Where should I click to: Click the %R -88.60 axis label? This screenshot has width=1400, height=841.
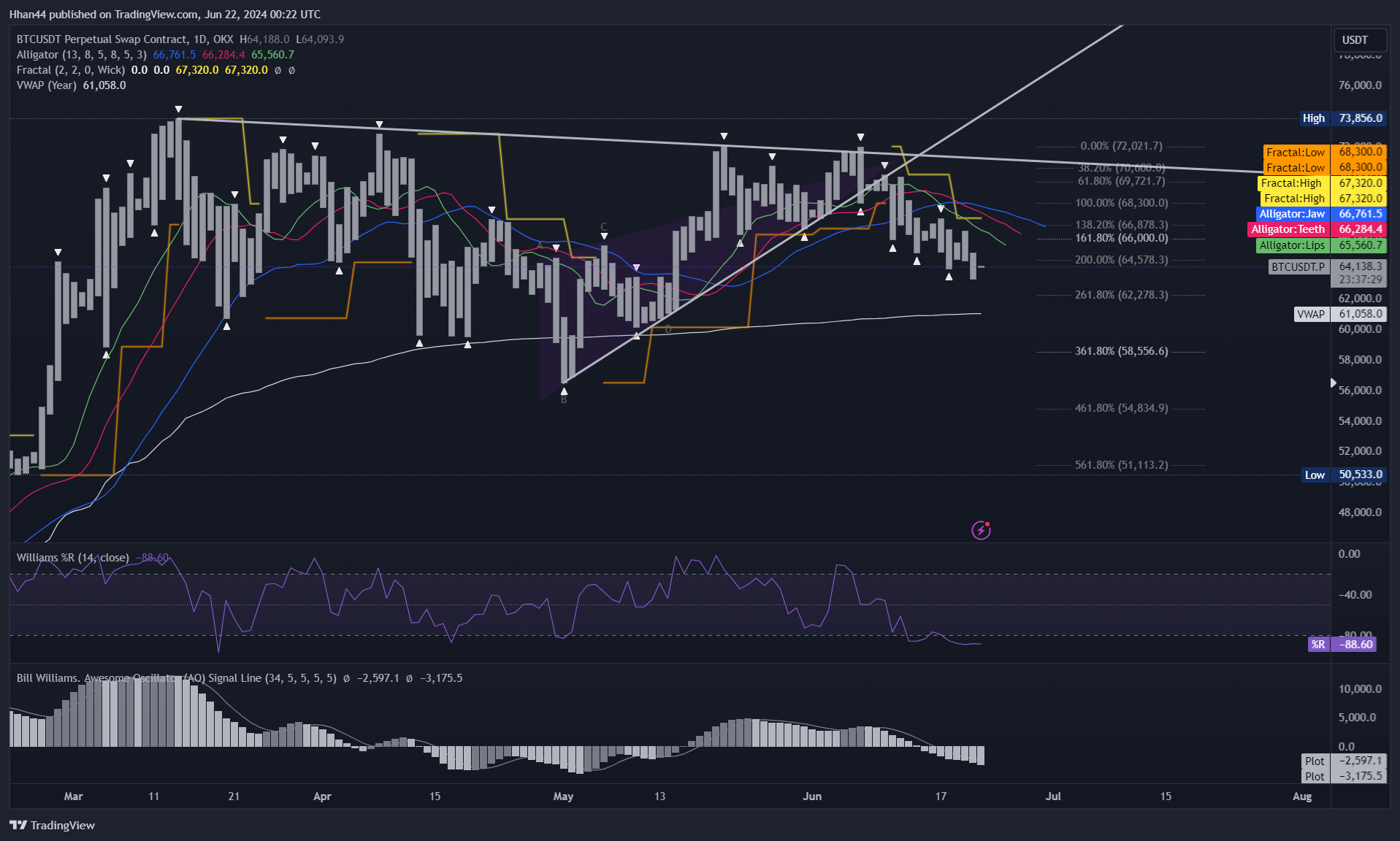pyautogui.click(x=1342, y=644)
